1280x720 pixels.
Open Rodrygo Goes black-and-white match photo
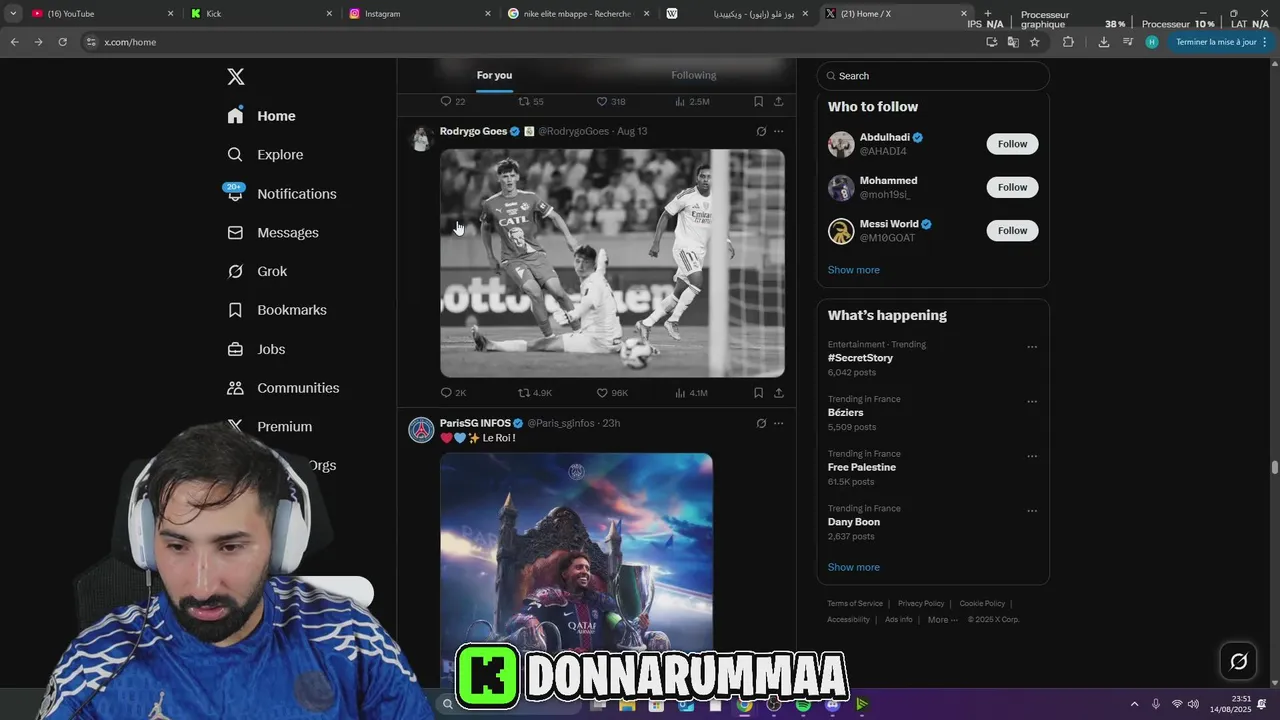point(612,263)
